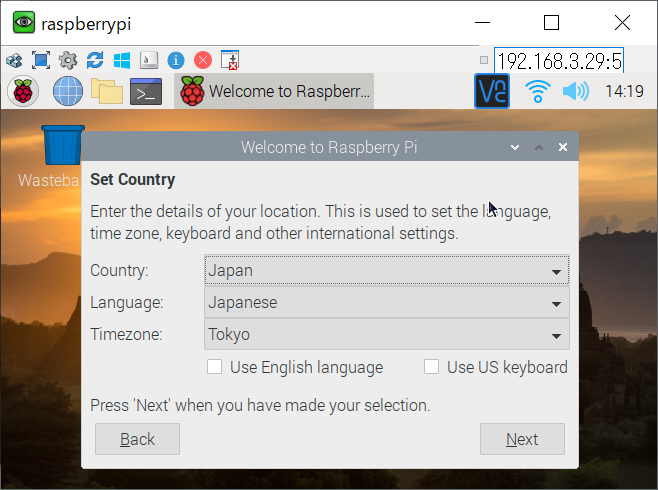Open the Raspberry Pi main menu
Image resolution: width=658 pixels, height=490 pixels.
(23, 91)
